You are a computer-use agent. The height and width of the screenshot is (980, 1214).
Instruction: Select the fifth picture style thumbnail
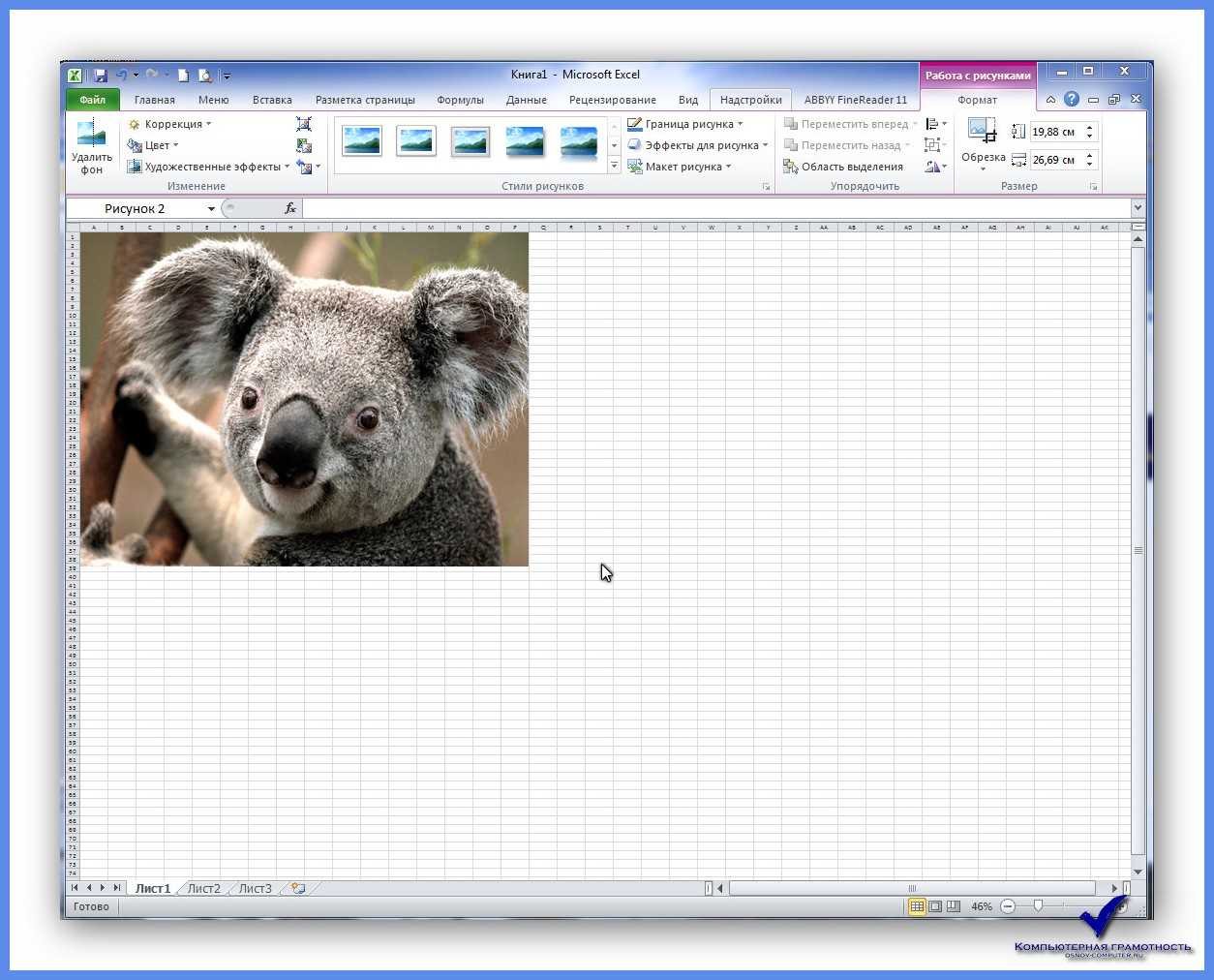tap(579, 140)
